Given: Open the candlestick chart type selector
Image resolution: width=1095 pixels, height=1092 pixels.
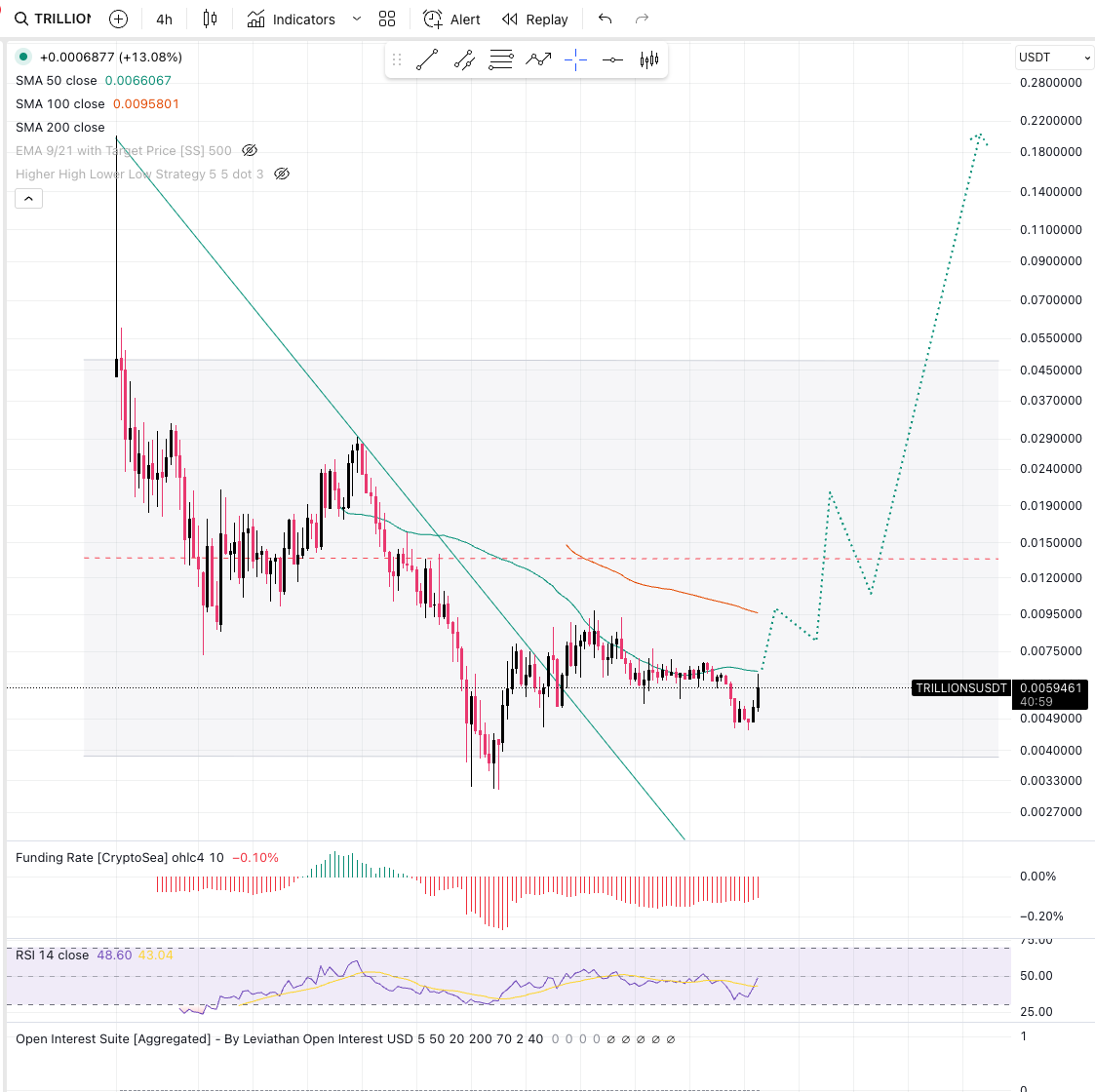Looking at the screenshot, I should click(210, 19).
